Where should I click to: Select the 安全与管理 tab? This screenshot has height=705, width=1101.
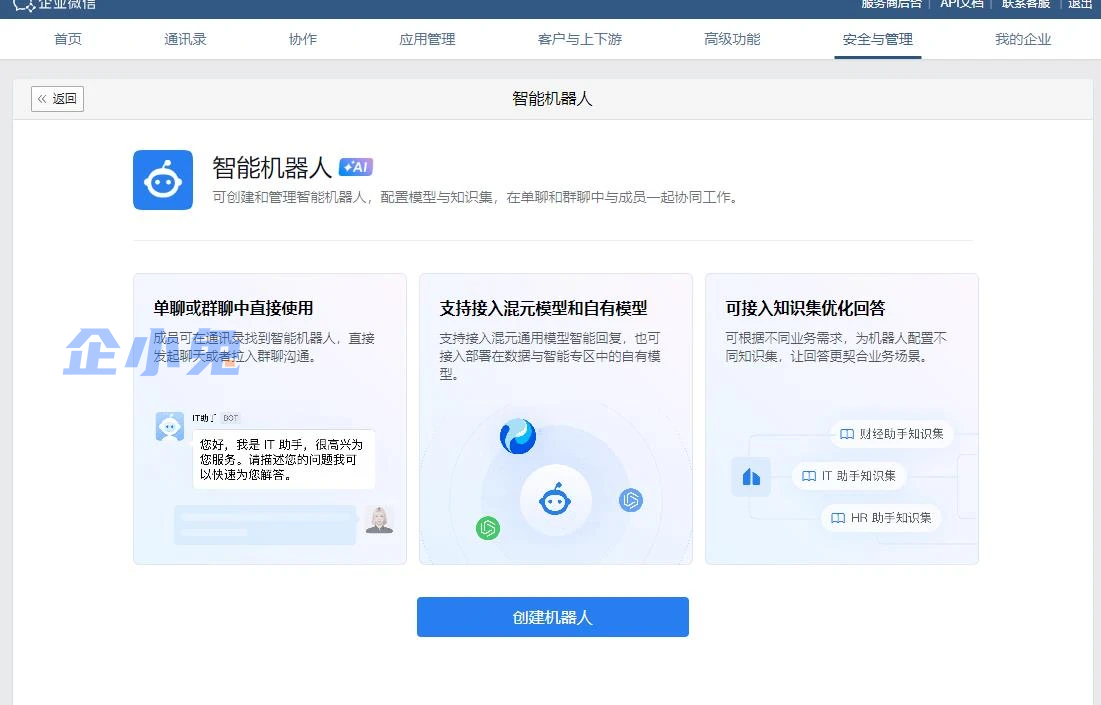pyautogui.click(x=878, y=39)
